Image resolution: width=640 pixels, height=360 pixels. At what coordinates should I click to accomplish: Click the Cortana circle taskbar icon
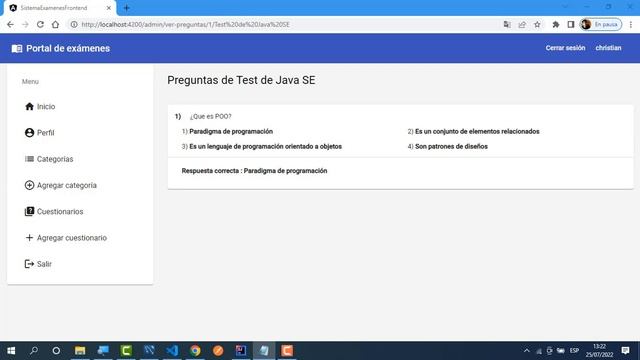(x=56, y=351)
